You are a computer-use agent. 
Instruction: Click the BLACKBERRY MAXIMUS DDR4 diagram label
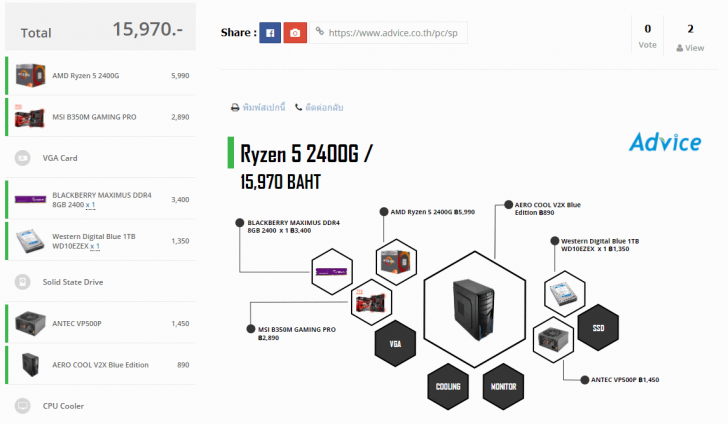[293, 227]
